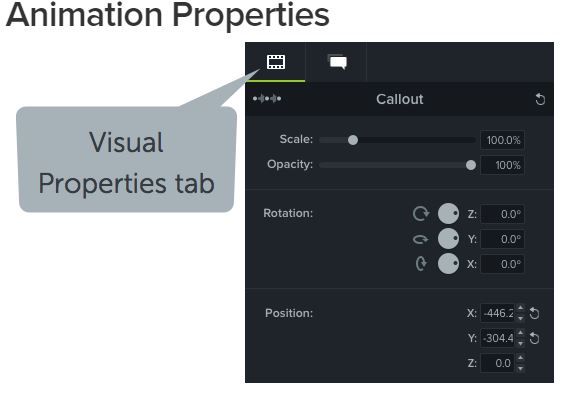Screen dimensions: 587x394
Task: Click the Z rotation clockwise arrow icon
Action: 421,214
